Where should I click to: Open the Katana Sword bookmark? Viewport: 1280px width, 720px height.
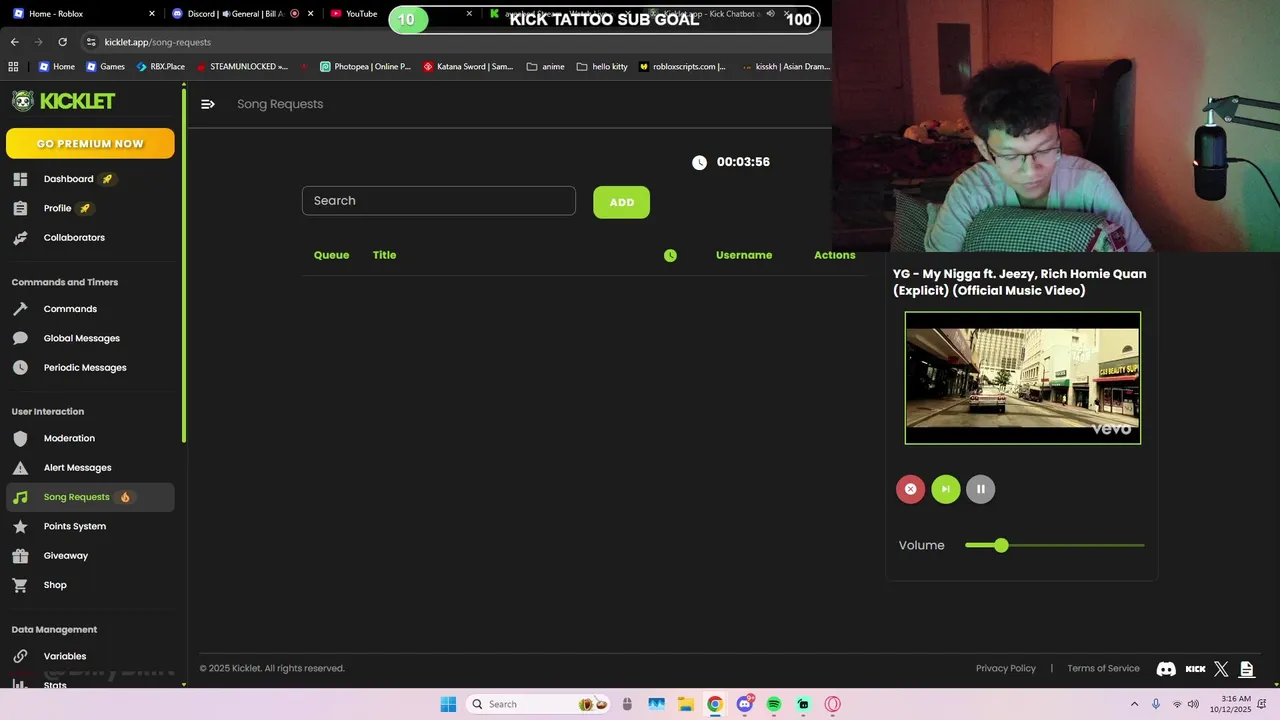tap(468, 67)
